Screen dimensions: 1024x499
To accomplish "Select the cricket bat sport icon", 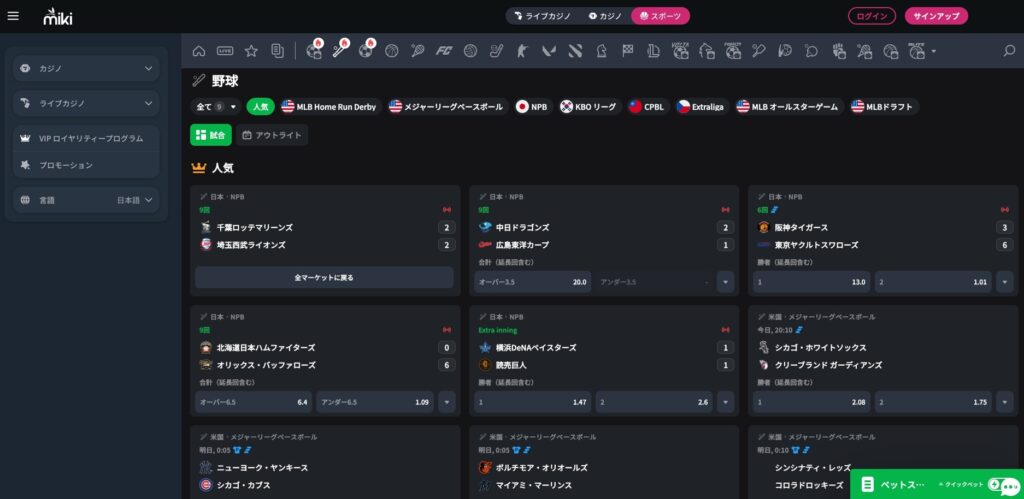I will coord(758,51).
